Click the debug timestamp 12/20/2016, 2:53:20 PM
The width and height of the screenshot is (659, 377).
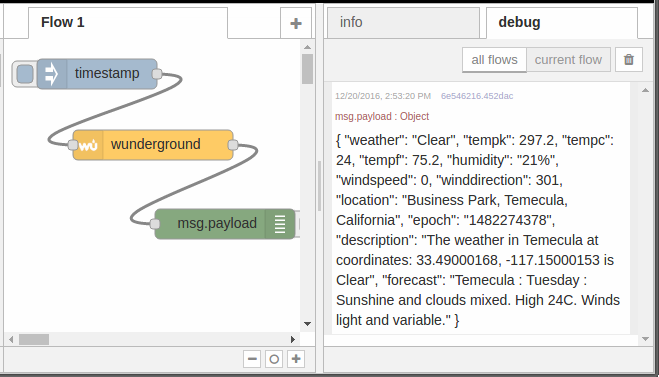383,96
